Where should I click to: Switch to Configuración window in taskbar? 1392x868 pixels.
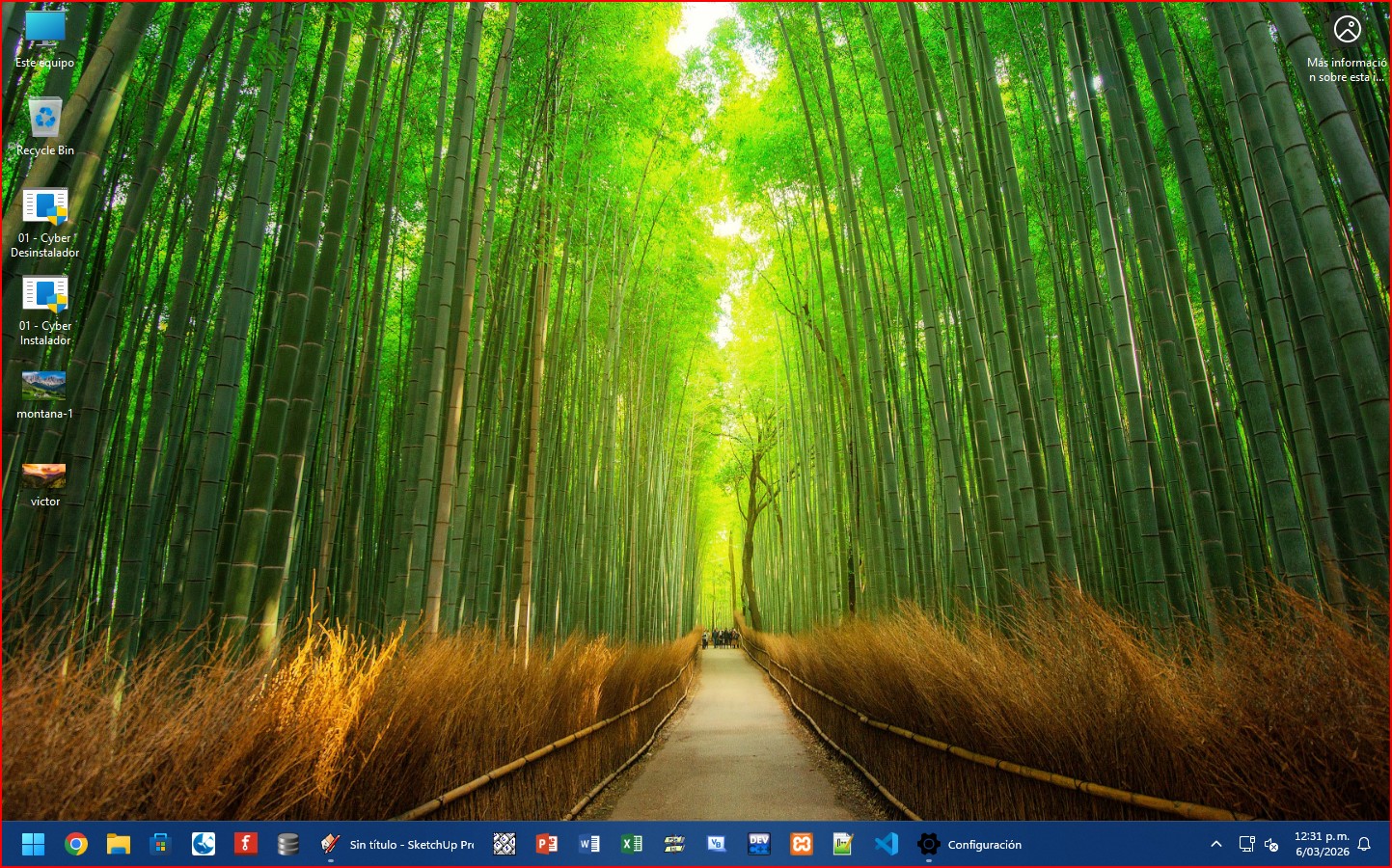point(969,845)
